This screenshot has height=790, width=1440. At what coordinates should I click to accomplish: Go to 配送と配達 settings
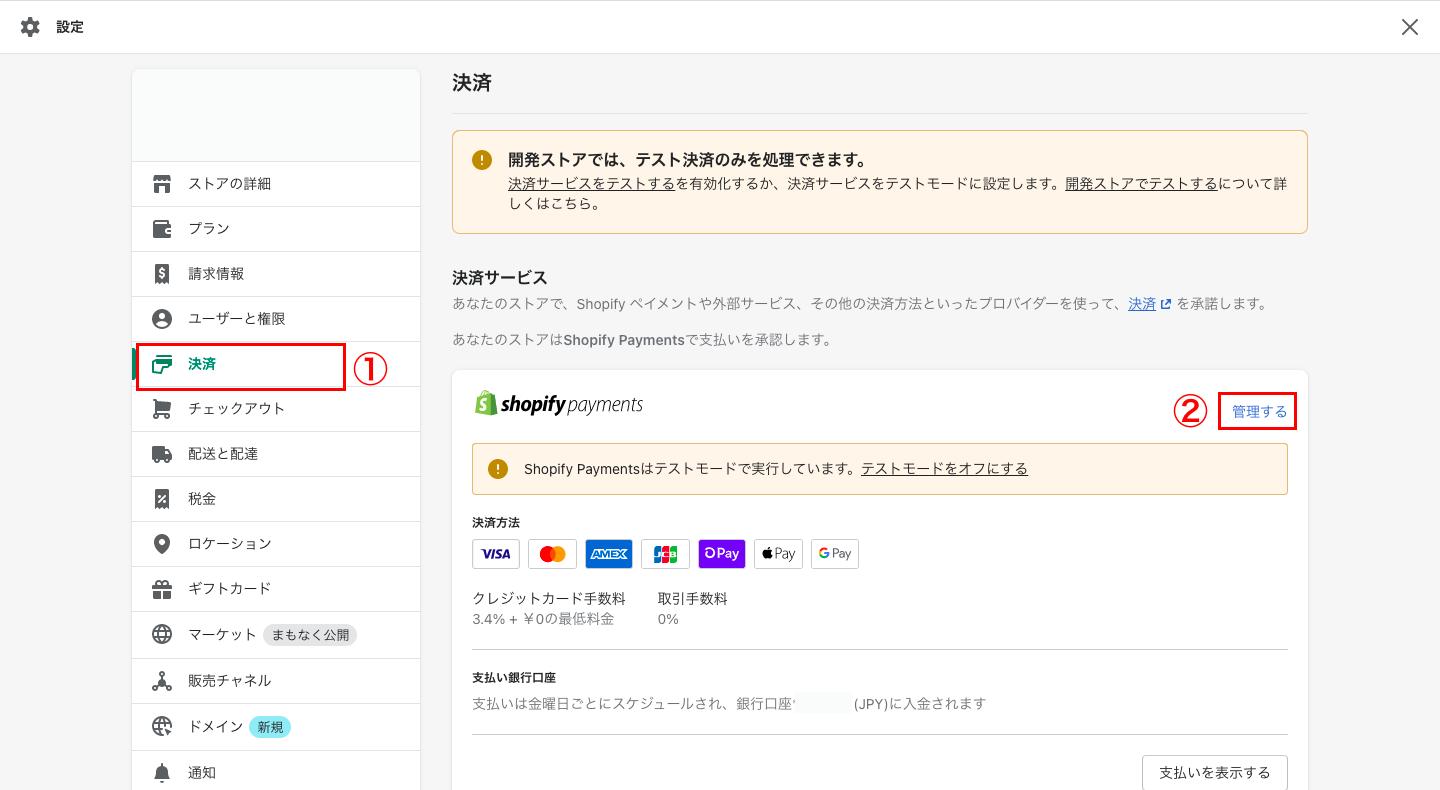[276, 454]
